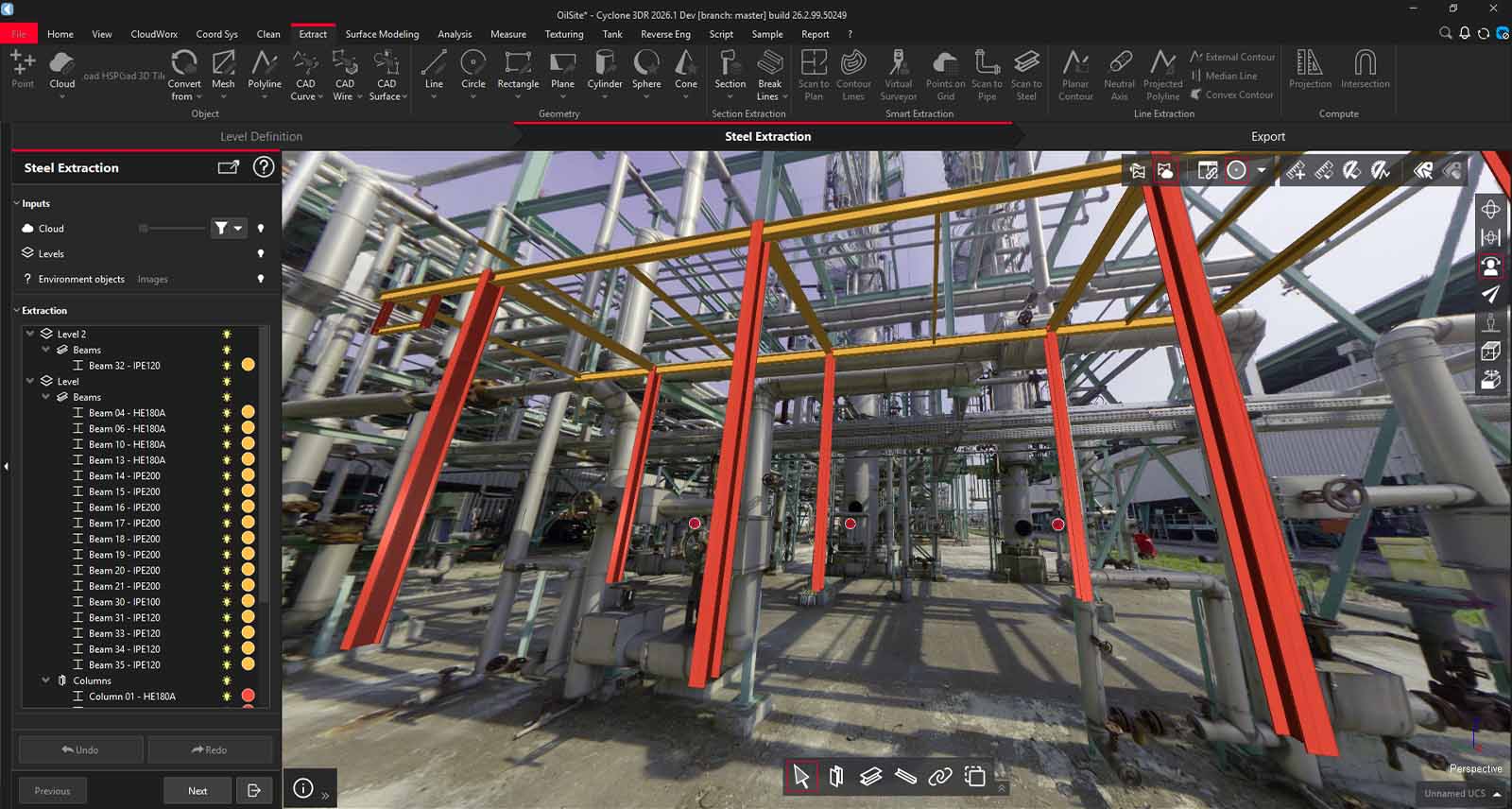Expand the Unnamed UCS selector
The height and width of the screenshot is (809, 1512).
click(1497, 794)
